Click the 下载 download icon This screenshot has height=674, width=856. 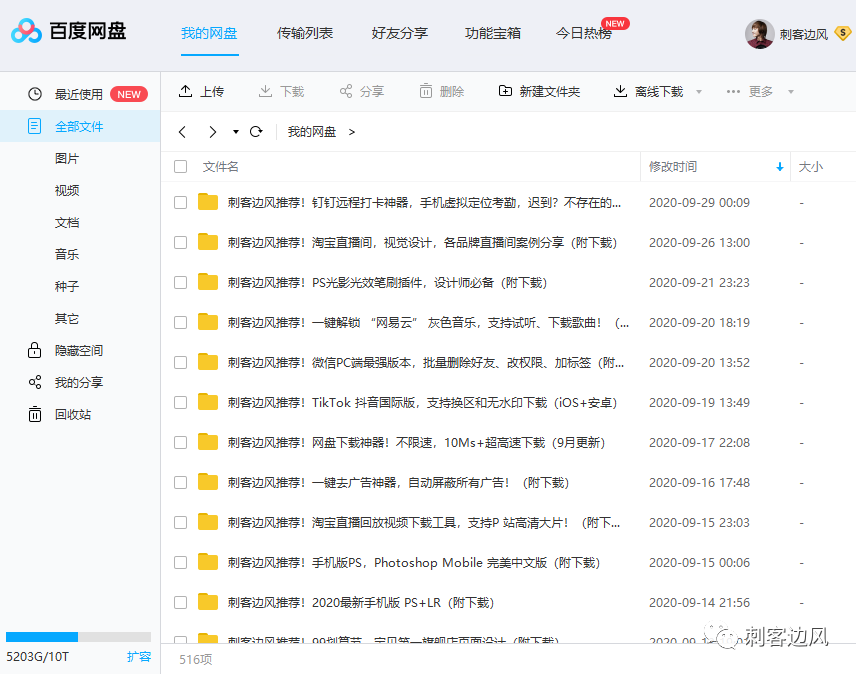[265, 91]
